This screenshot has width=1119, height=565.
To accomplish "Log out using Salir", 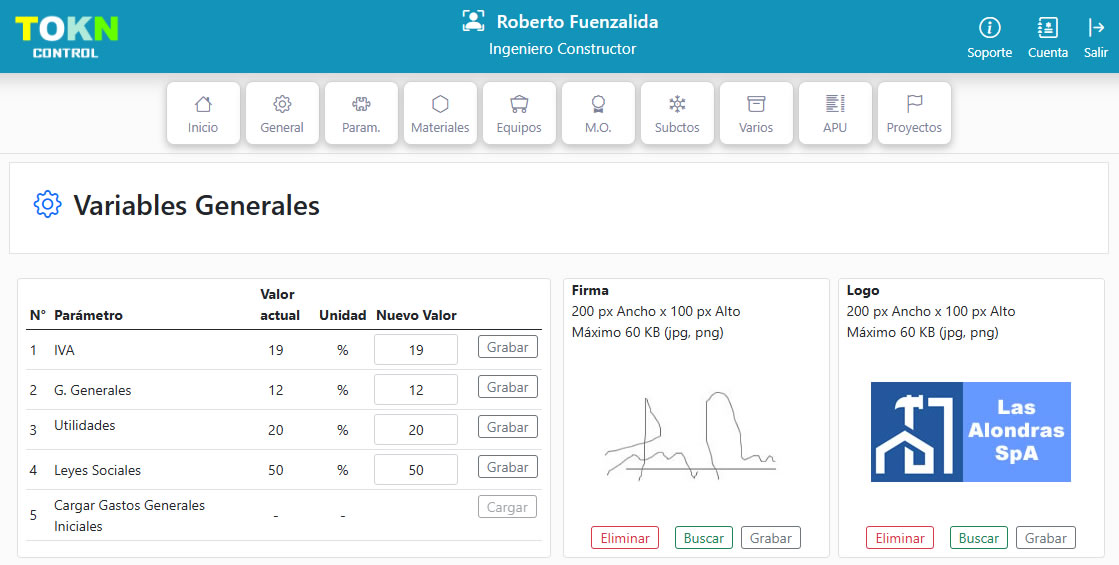I will [1096, 28].
